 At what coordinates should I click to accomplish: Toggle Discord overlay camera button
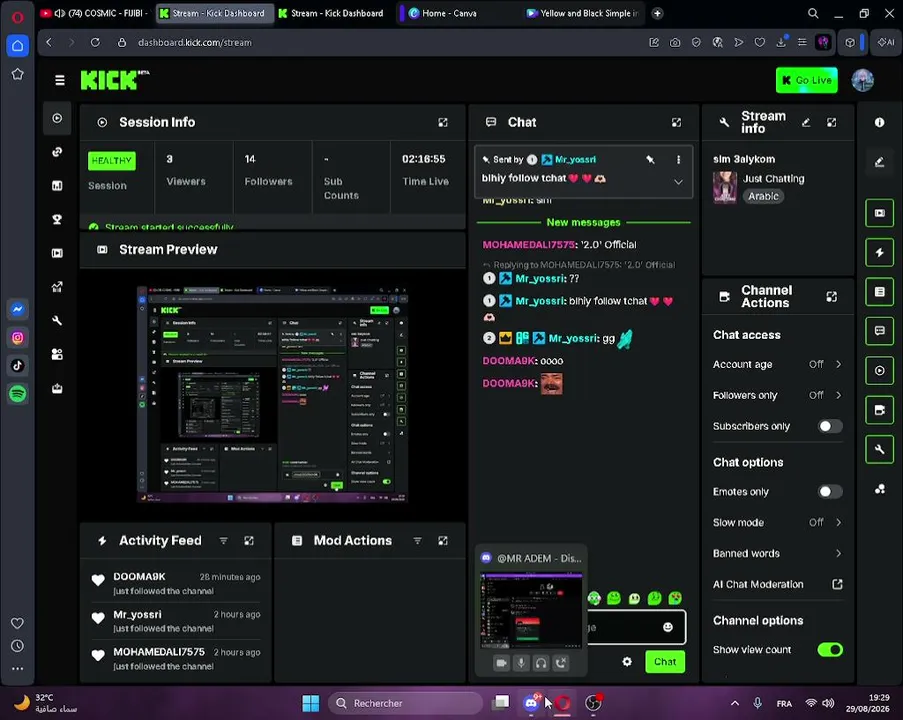click(502, 663)
